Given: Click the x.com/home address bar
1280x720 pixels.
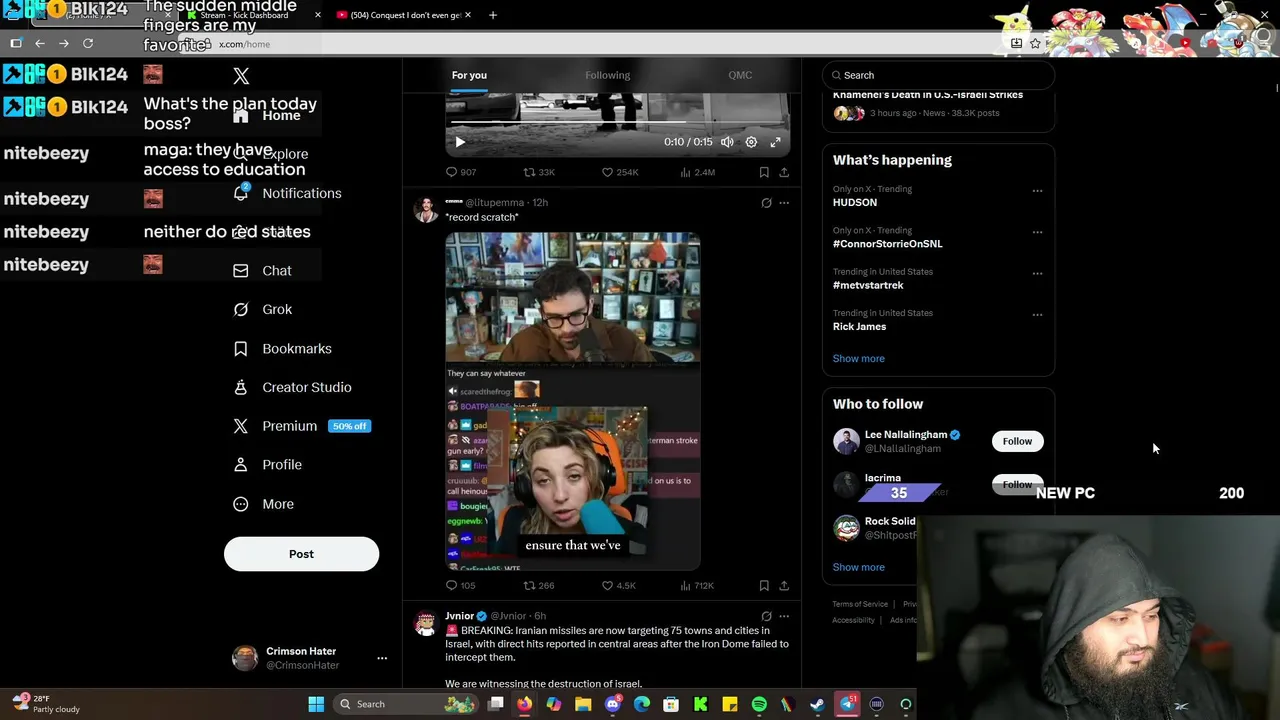Looking at the screenshot, I should tap(600, 44).
